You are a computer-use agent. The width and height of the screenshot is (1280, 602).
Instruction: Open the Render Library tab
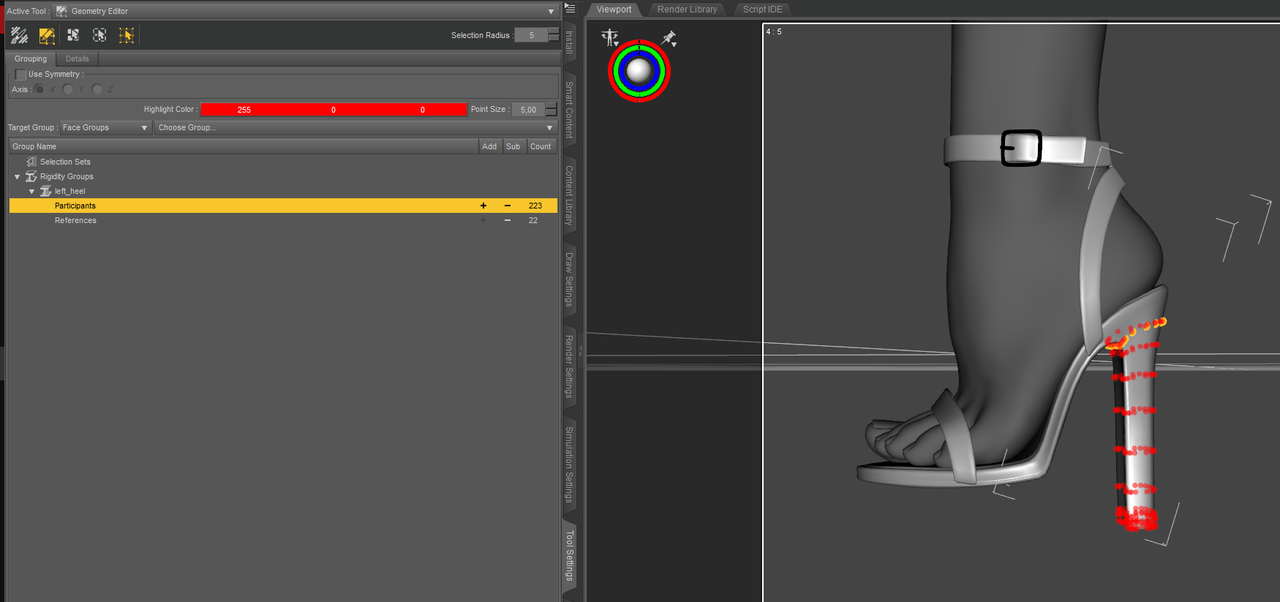(687, 9)
